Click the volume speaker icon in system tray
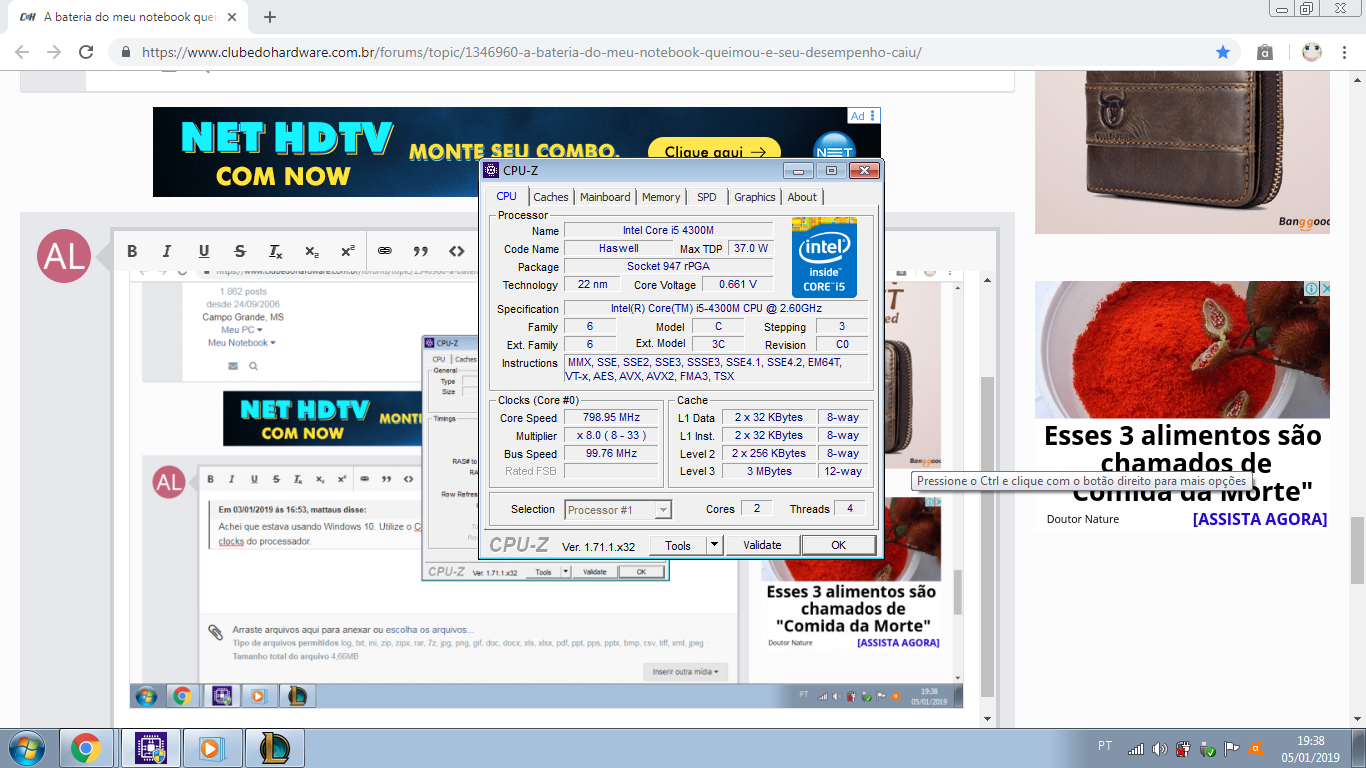This screenshot has height=768, width=1366. pyautogui.click(x=1159, y=749)
